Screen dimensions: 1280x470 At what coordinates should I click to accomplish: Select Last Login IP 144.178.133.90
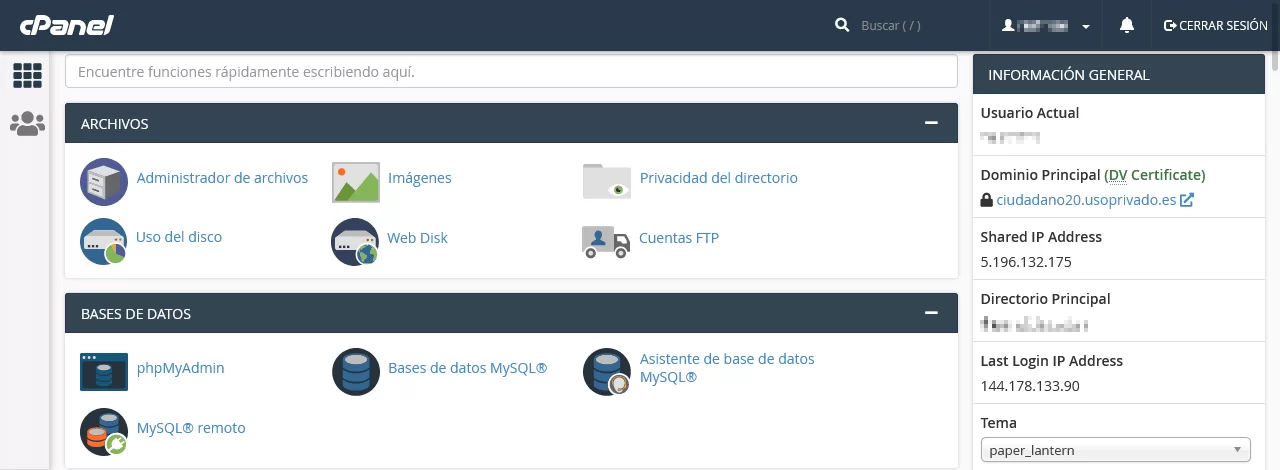[1030, 386]
